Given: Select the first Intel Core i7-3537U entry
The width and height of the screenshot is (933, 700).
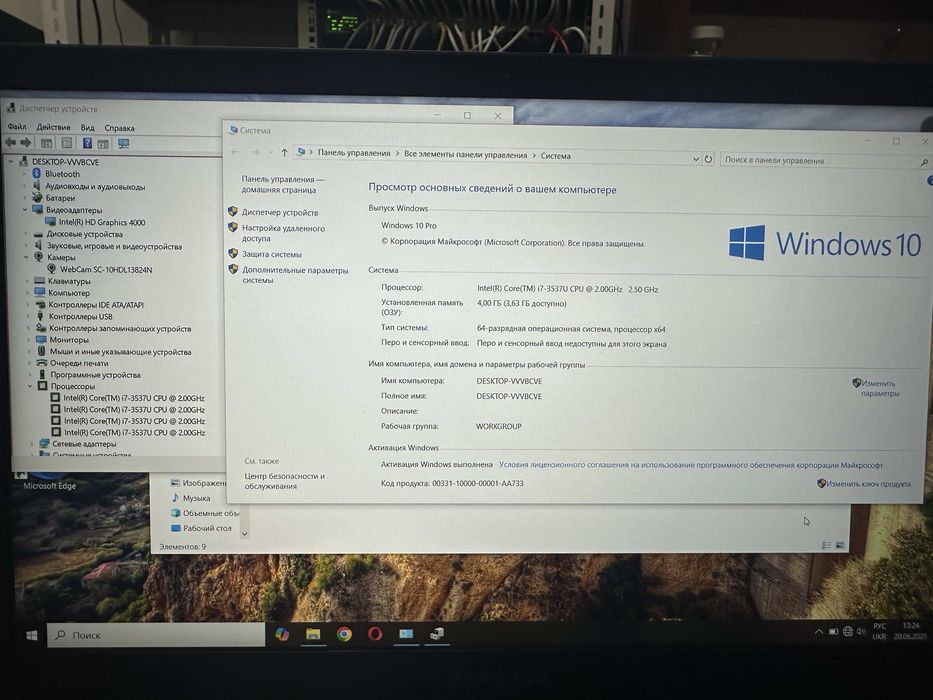Looking at the screenshot, I should [134, 398].
